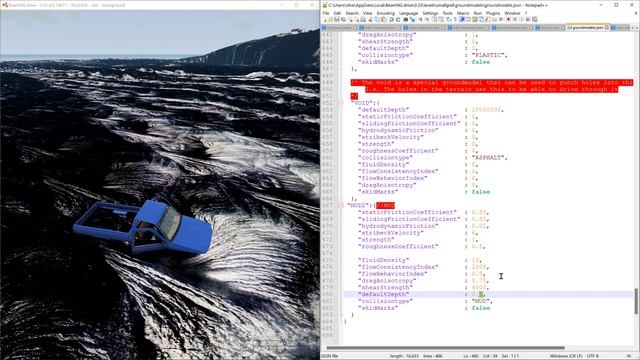Open the Window menu

[512, 13]
